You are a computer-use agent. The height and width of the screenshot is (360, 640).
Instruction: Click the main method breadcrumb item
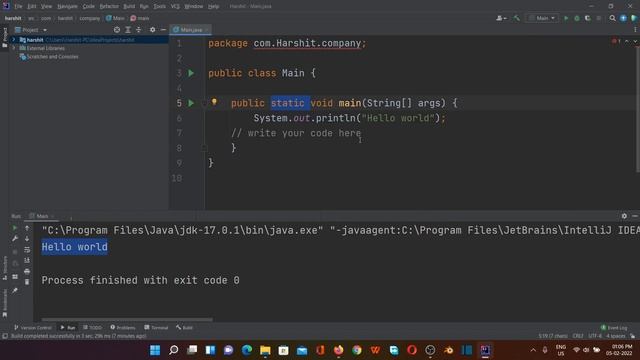coord(140,18)
